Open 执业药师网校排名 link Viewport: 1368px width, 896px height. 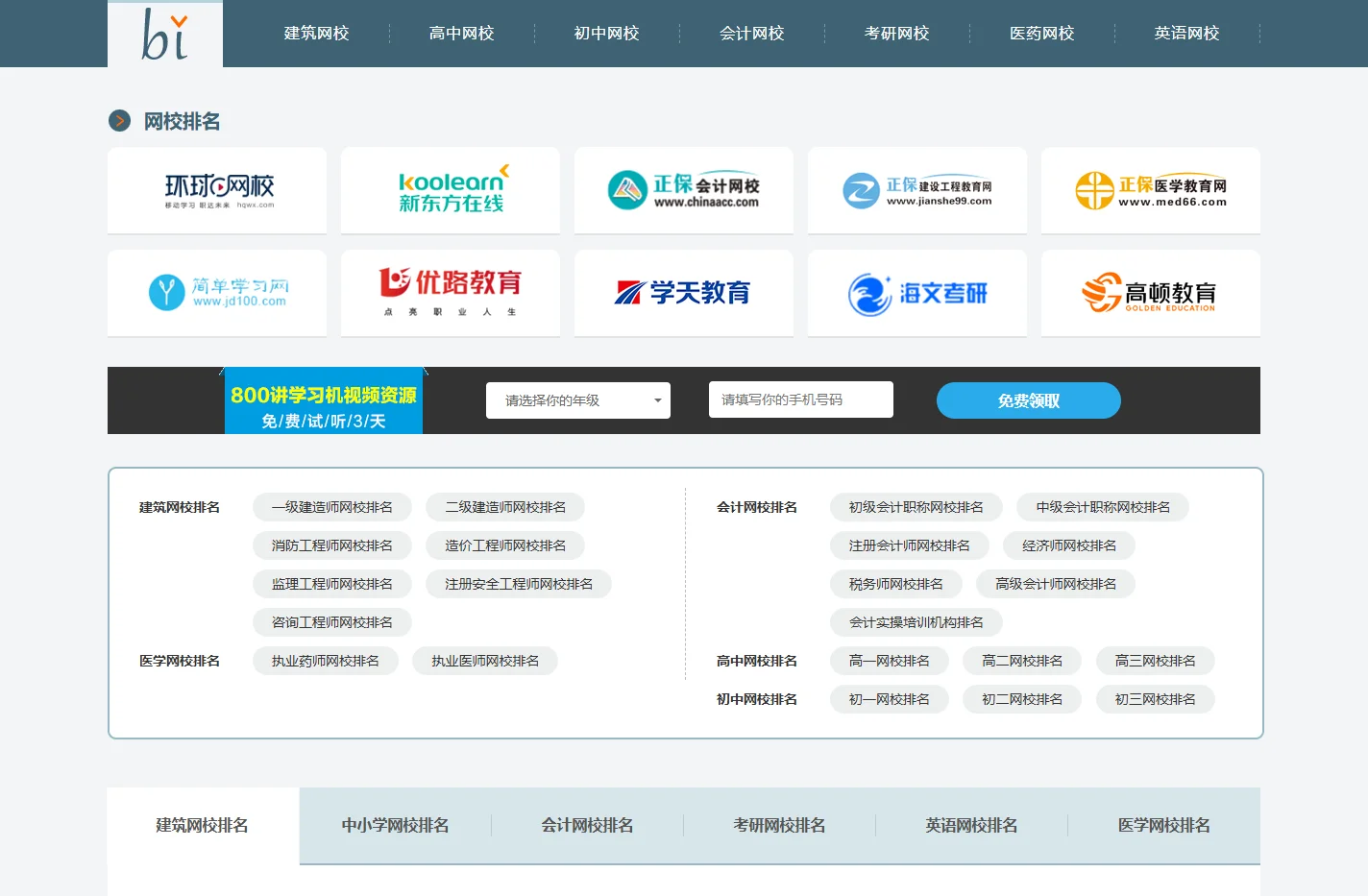[326, 661]
